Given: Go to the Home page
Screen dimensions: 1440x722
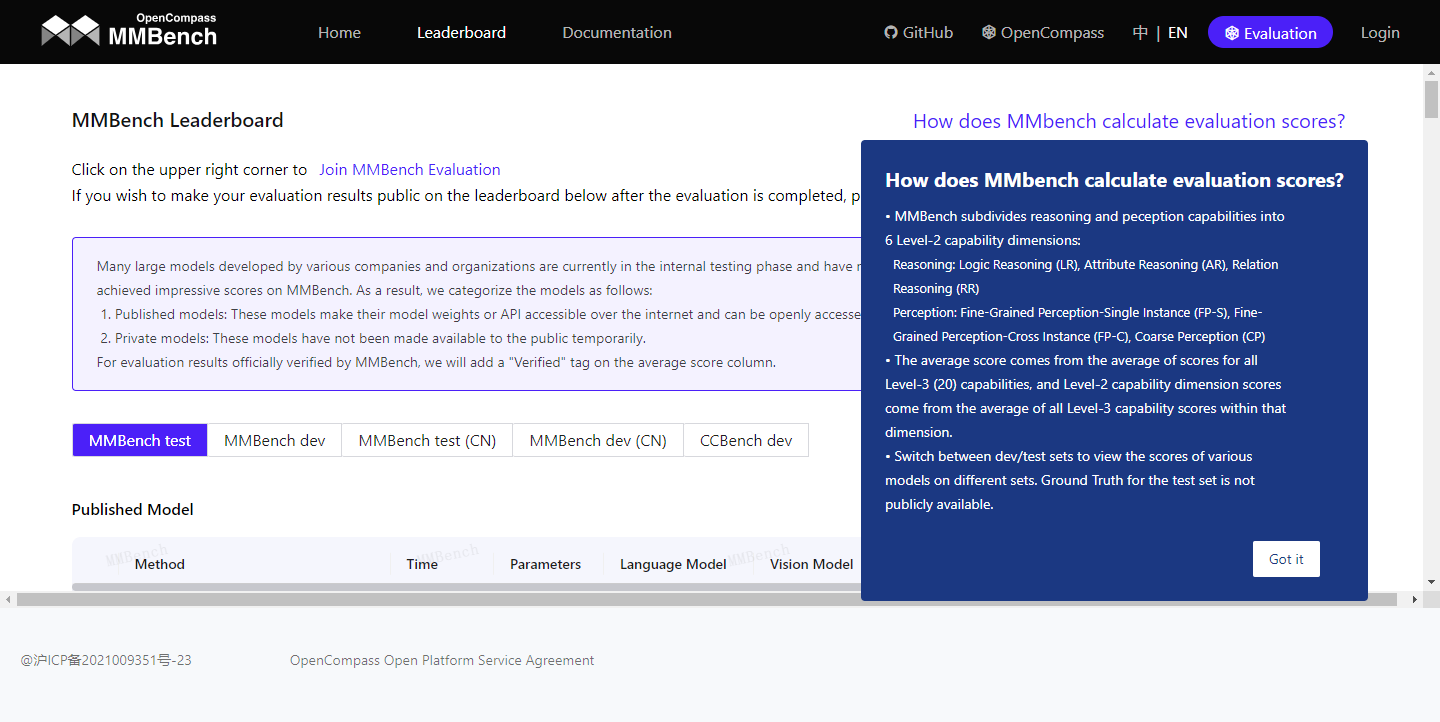Looking at the screenshot, I should point(339,32).
